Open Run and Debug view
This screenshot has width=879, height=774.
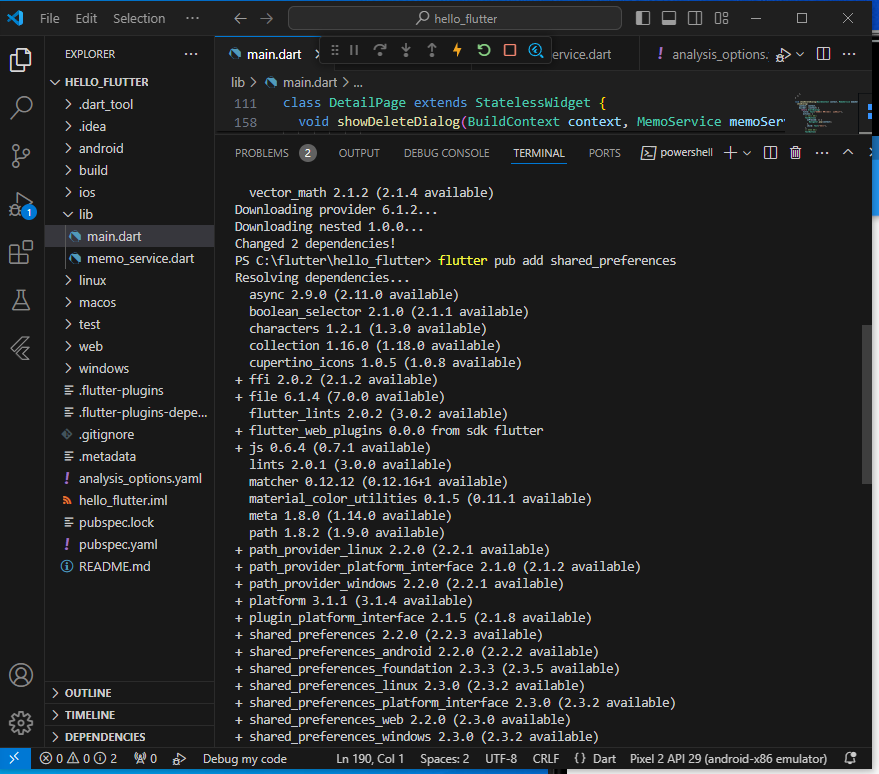click(x=21, y=204)
